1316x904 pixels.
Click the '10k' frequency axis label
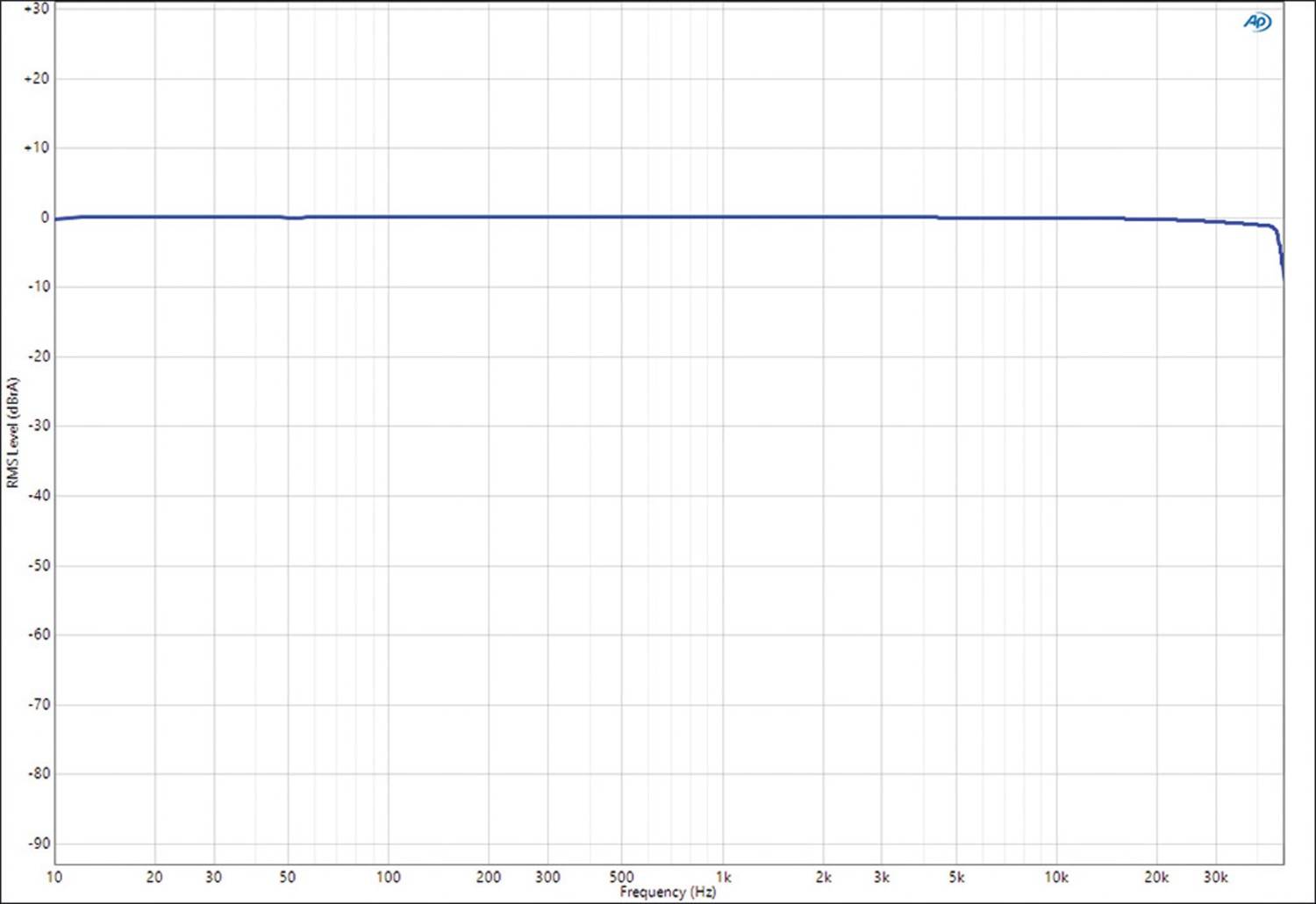(1055, 877)
